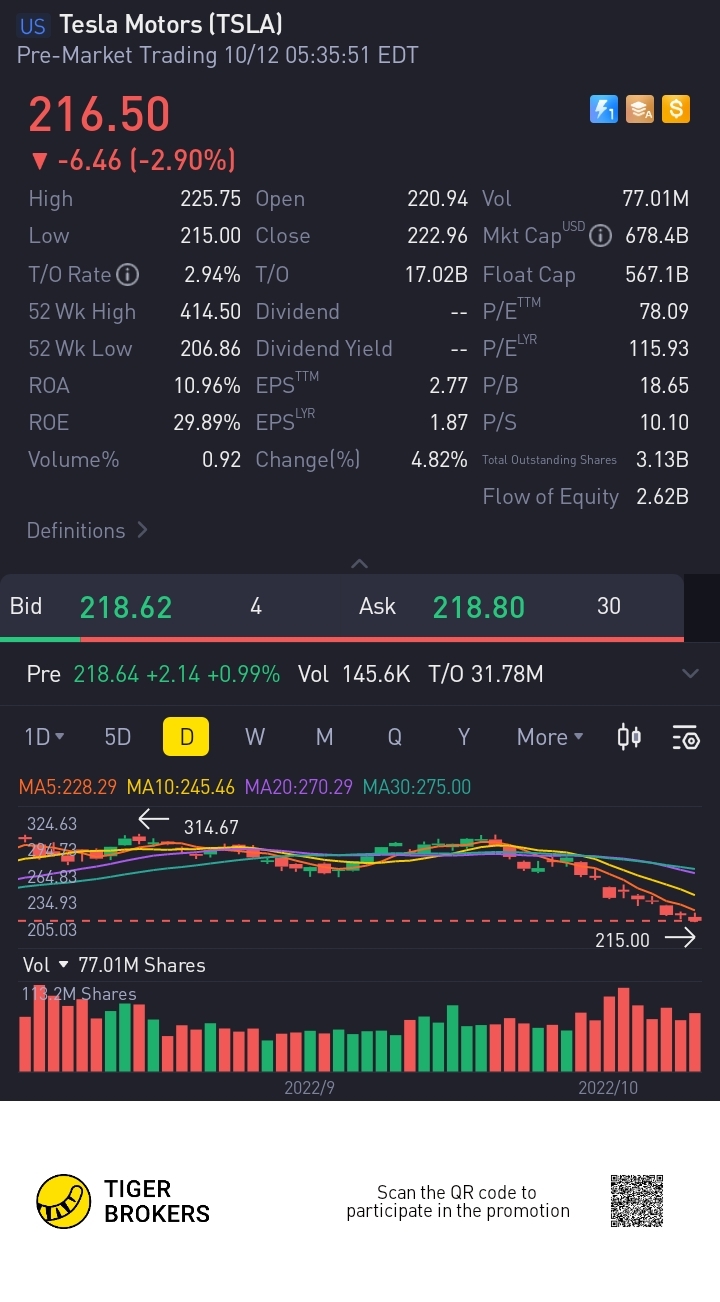Tap the 215.00 chart low marker
720x1302 pixels.
(x=622, y=940)
